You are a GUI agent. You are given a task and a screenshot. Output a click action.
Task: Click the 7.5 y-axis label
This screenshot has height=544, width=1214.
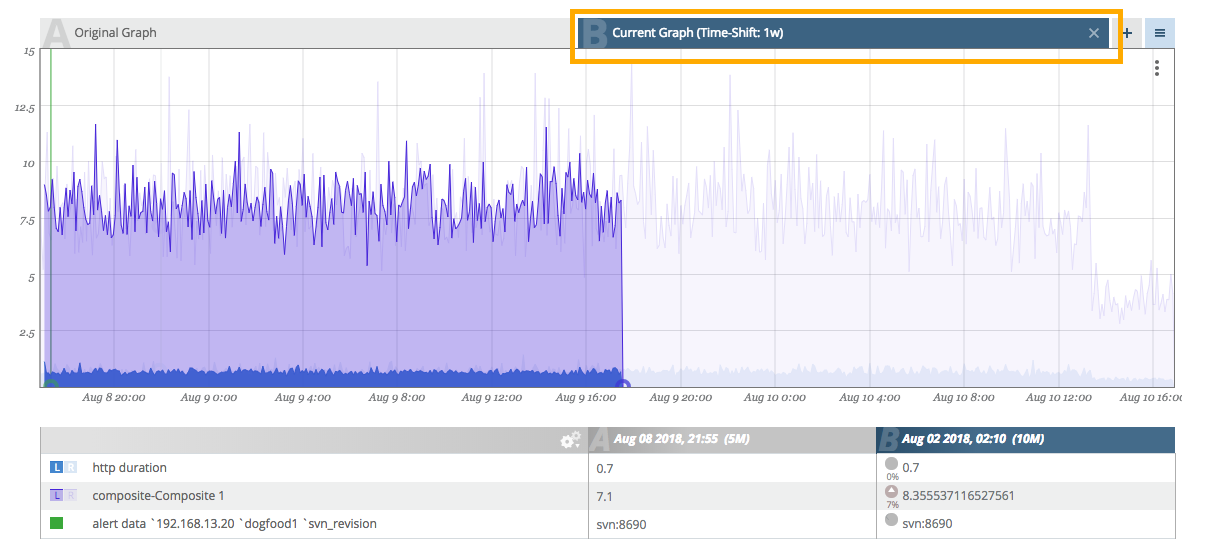(27, 220)
